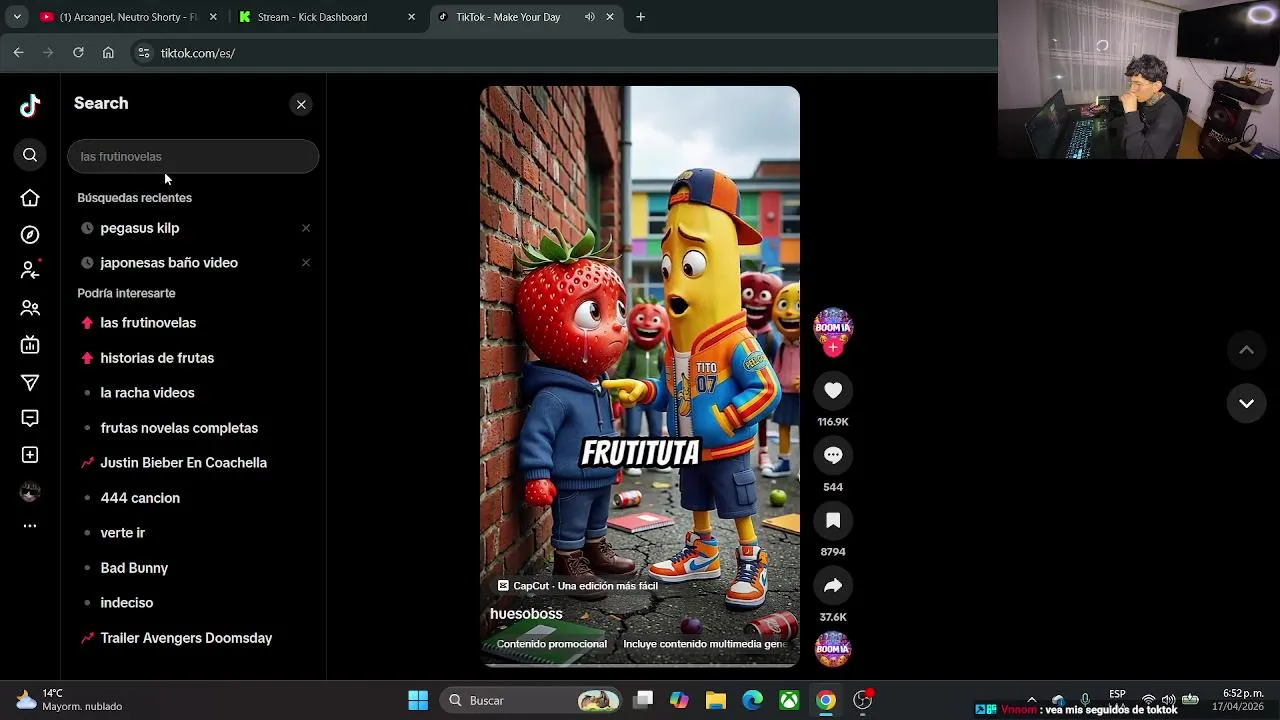Screen dimensions: 1280x720
Task: Close the Search panel
Action: pos(301,105)
